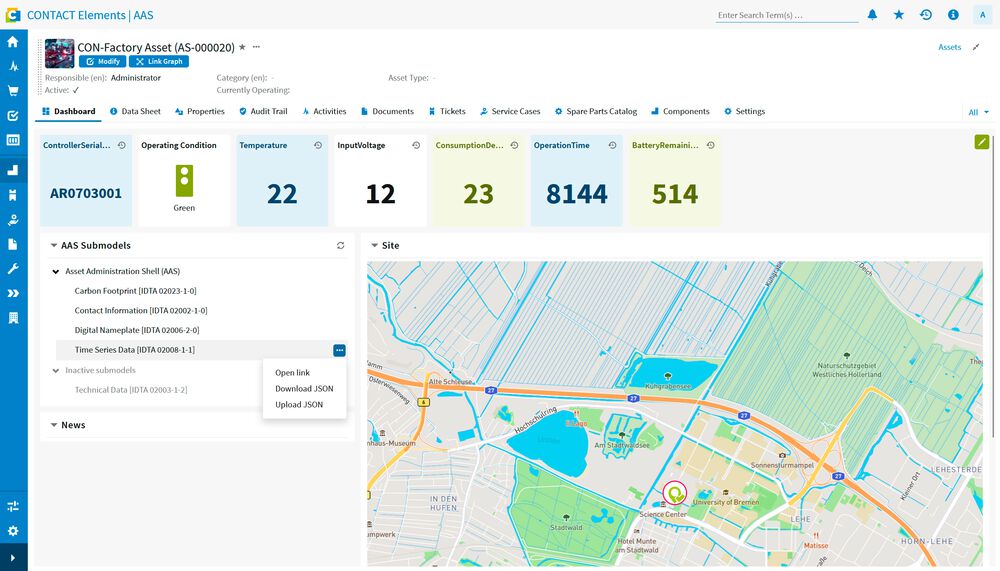Click the pin icon beside Assets
This screenshot has width=1000, height=571.
[x=976, y=47]
